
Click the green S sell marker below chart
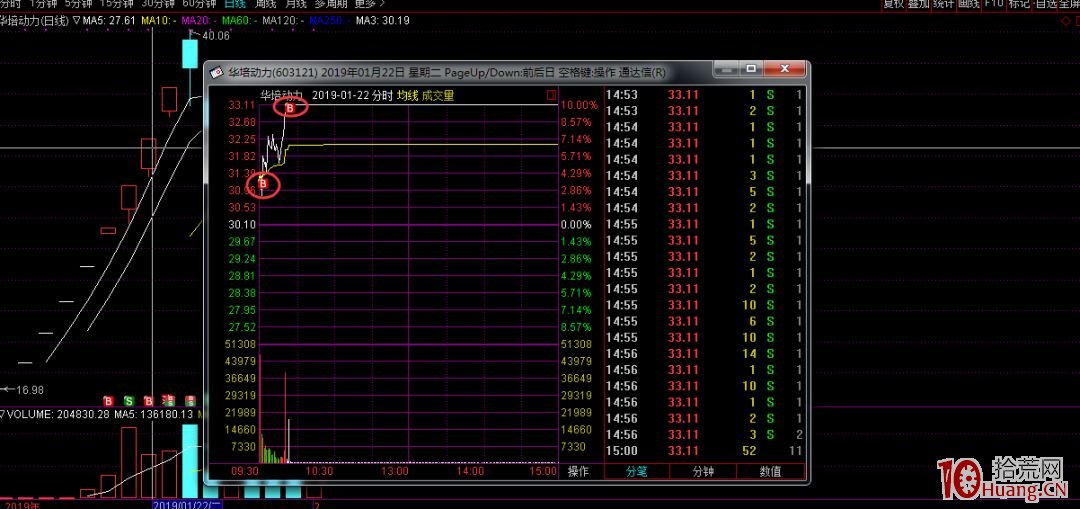click(x=130, y=401)
